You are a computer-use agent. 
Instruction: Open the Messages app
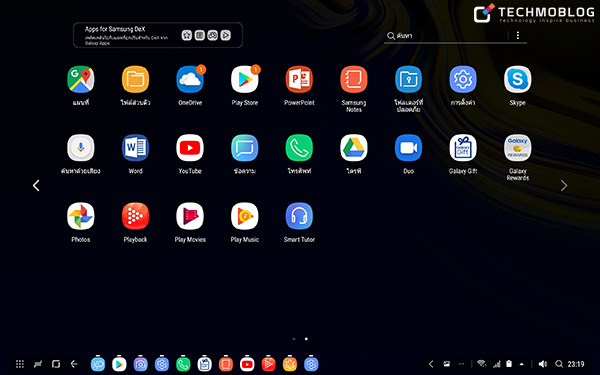[x=245, y=148]
